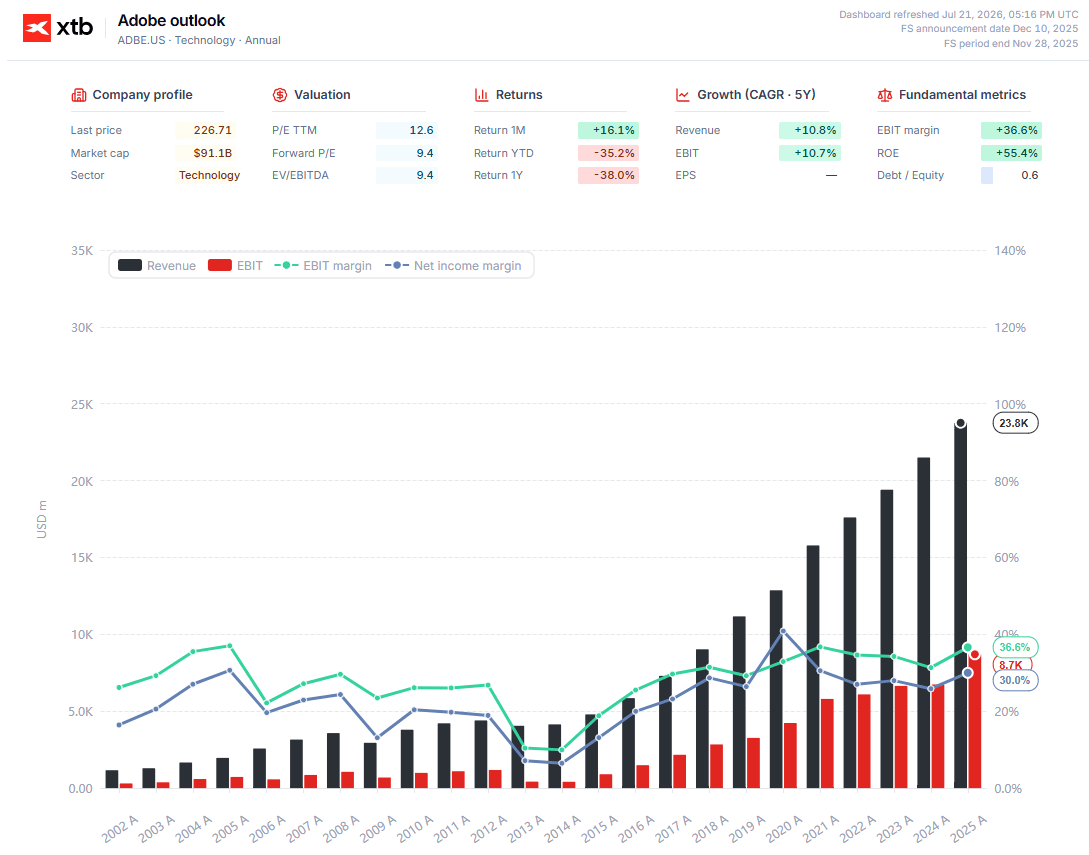Click the ROE value +55.4%
Image resolution: width=1089 pixels, height=855 pixels.
[x=1011, y=153]
